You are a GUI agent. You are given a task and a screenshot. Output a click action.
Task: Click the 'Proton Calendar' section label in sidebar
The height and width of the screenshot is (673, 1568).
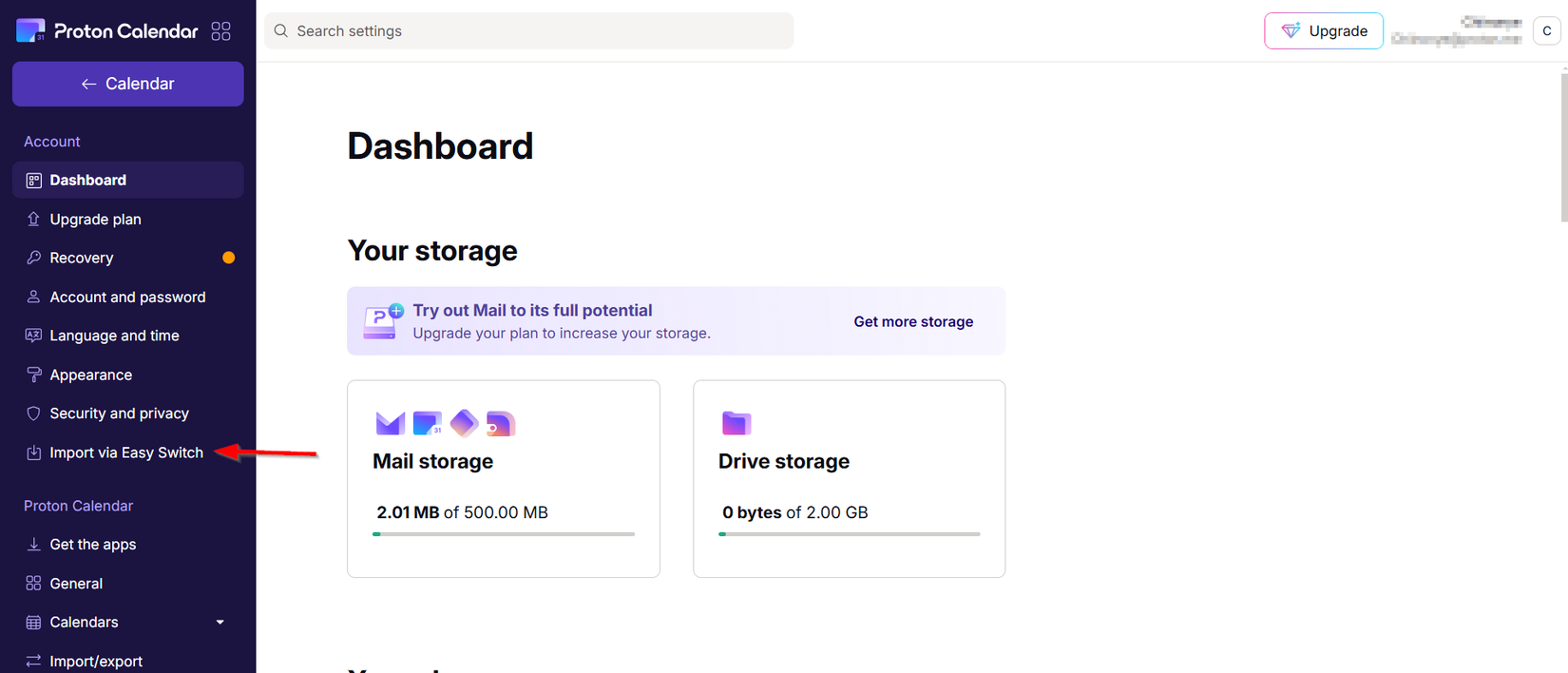click(x=78, y=506)
